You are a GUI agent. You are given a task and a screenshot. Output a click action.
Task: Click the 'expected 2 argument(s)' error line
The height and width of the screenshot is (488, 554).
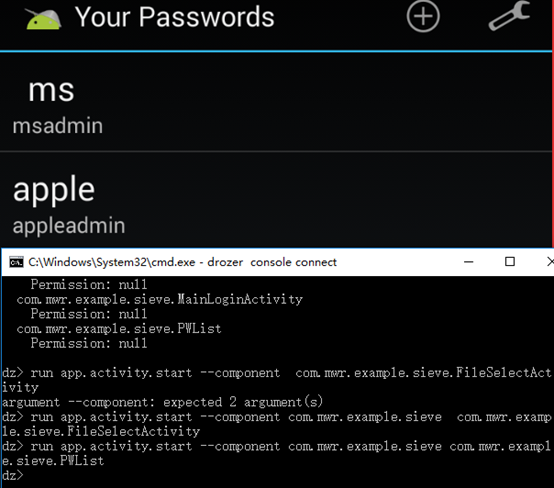click(x=163, y=402)
